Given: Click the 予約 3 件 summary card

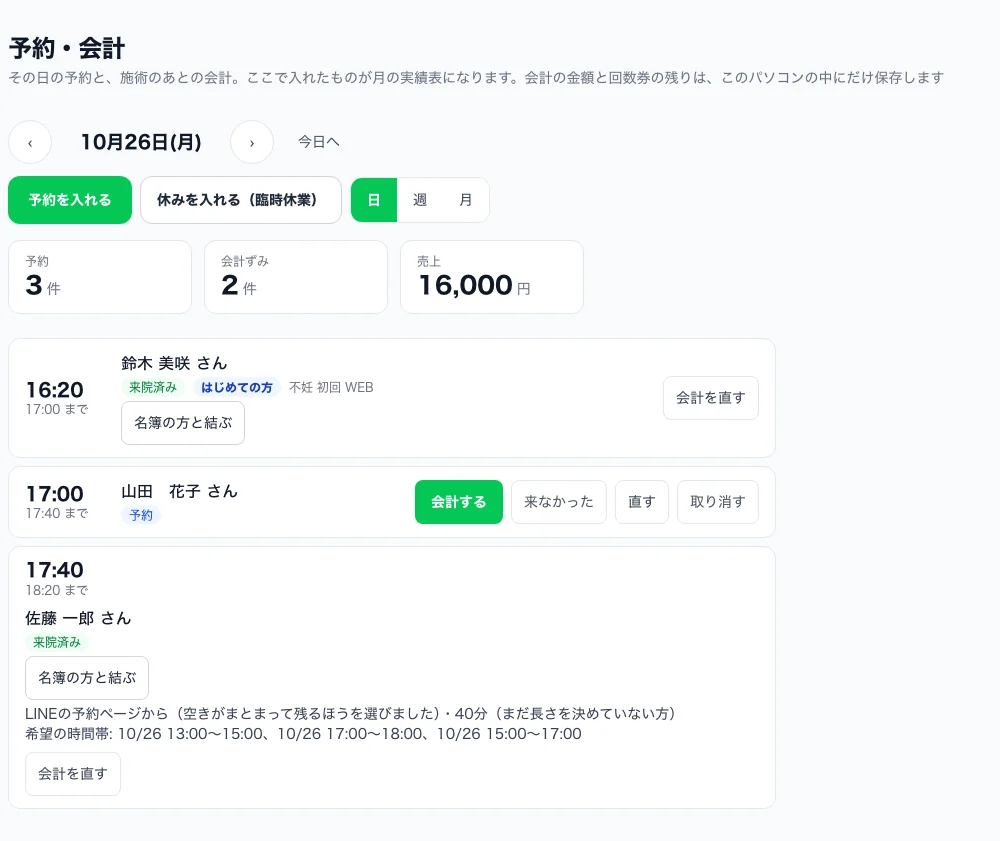Looking at the screenshot, I should [x=100, y=277].
